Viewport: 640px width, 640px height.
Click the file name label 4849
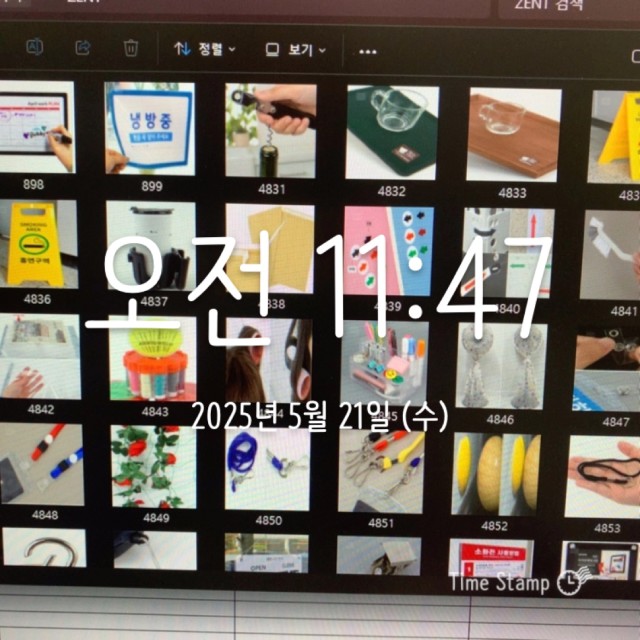pos(156,518)
